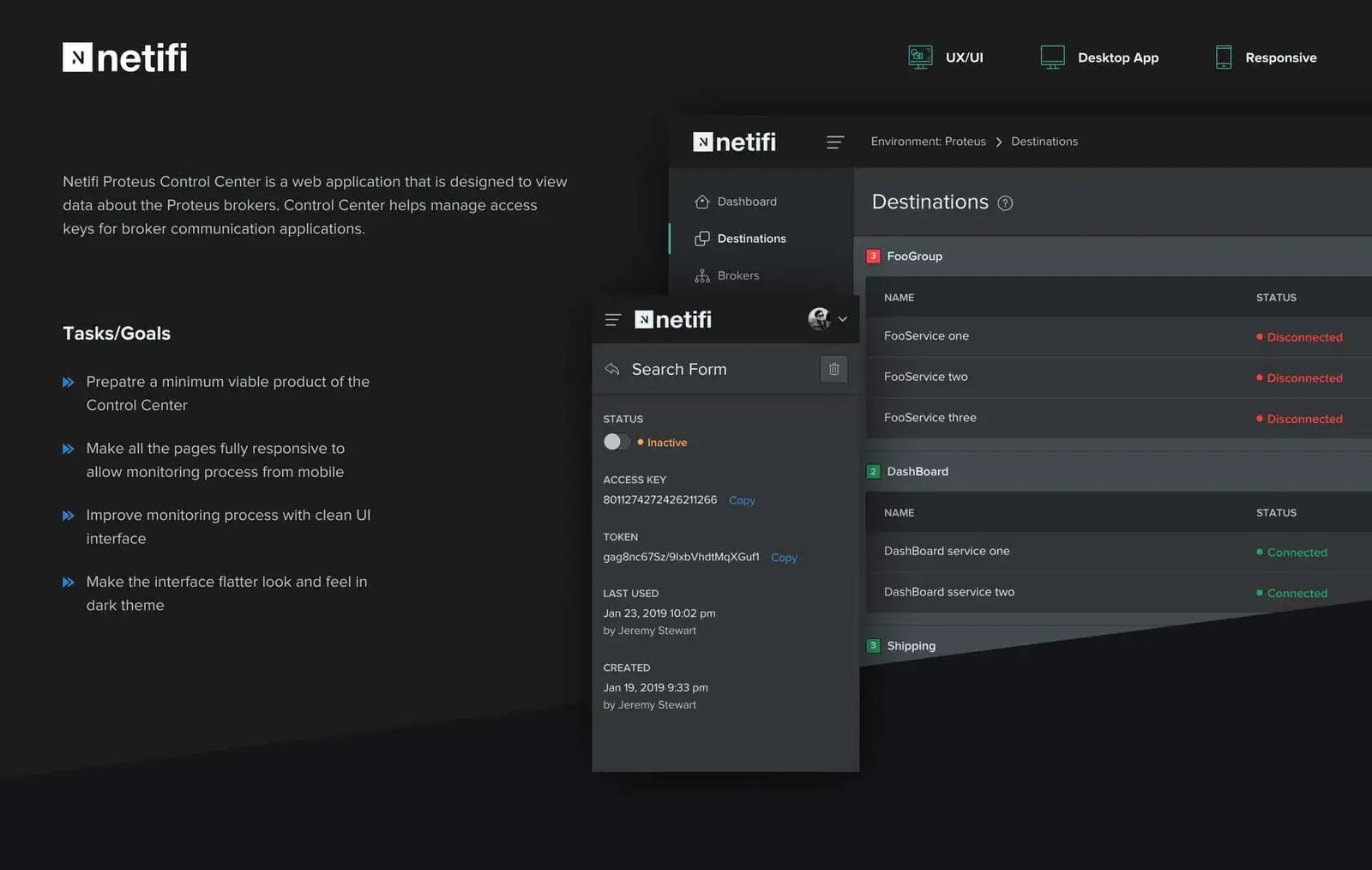Click the back arrow beside Search Form
Viewport: 1372px width, 870px height.
click(612, 369)
